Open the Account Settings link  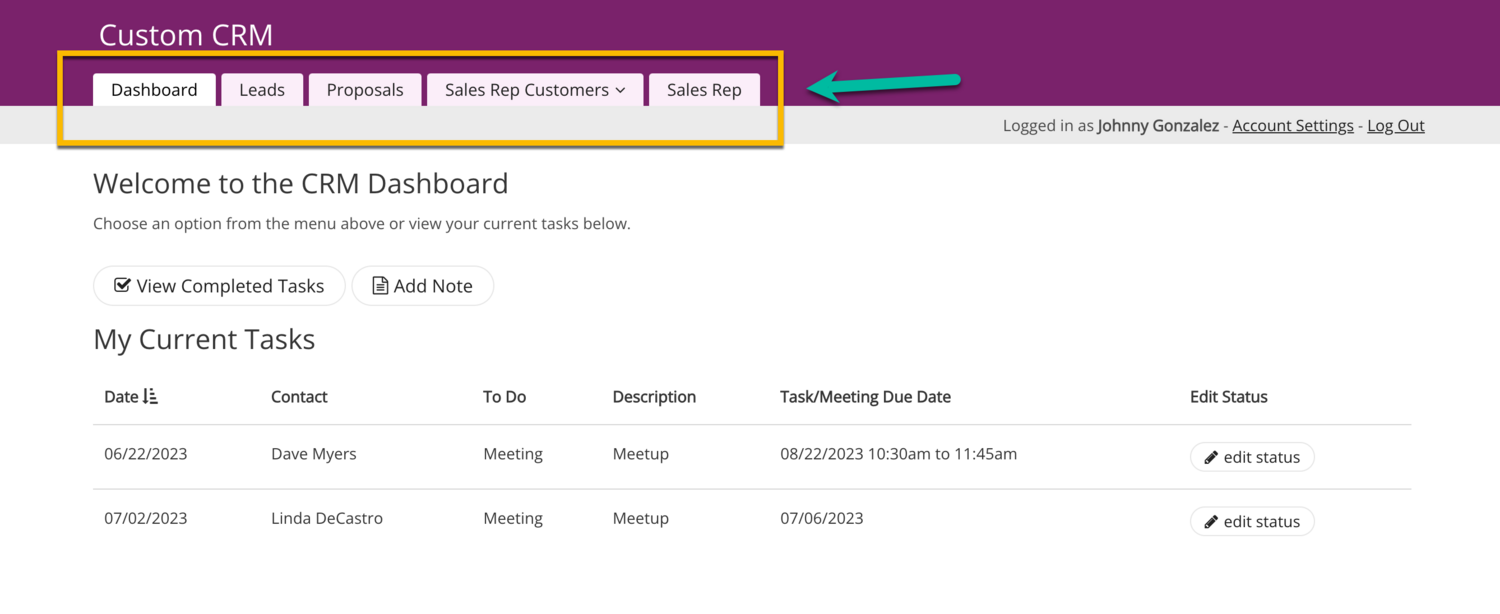pyautogui.click(x=1292, y=126)
